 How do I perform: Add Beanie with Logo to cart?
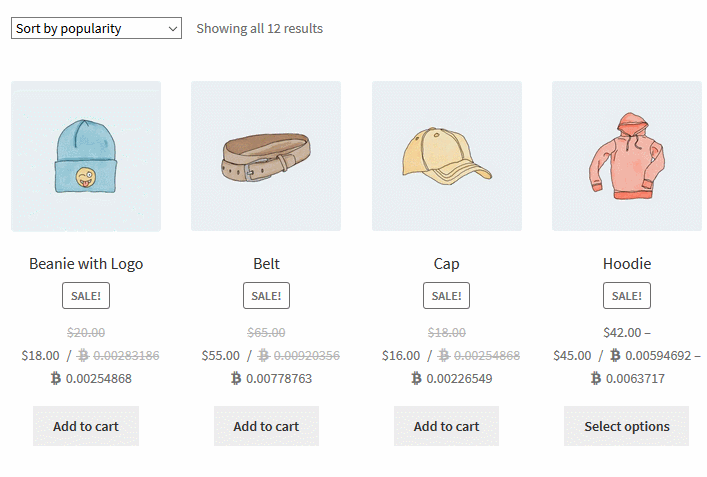click(x=86, y=426)
